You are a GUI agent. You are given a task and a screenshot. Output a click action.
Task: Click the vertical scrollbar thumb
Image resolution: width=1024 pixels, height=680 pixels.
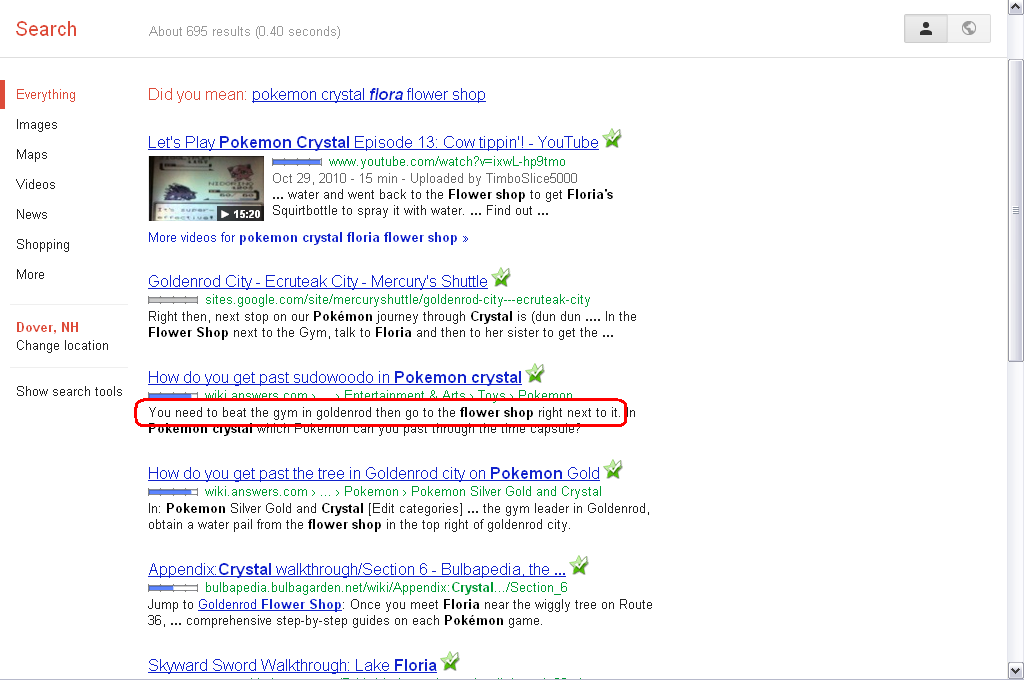click(1016, 210)
